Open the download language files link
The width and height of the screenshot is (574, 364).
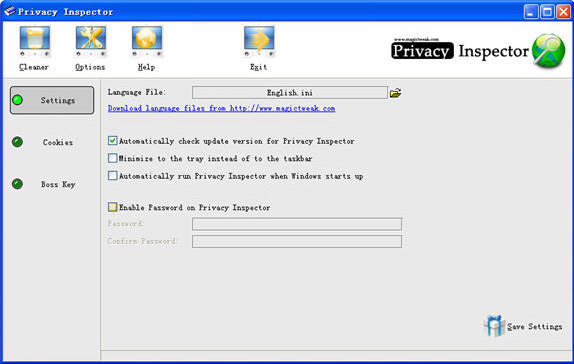221,108
